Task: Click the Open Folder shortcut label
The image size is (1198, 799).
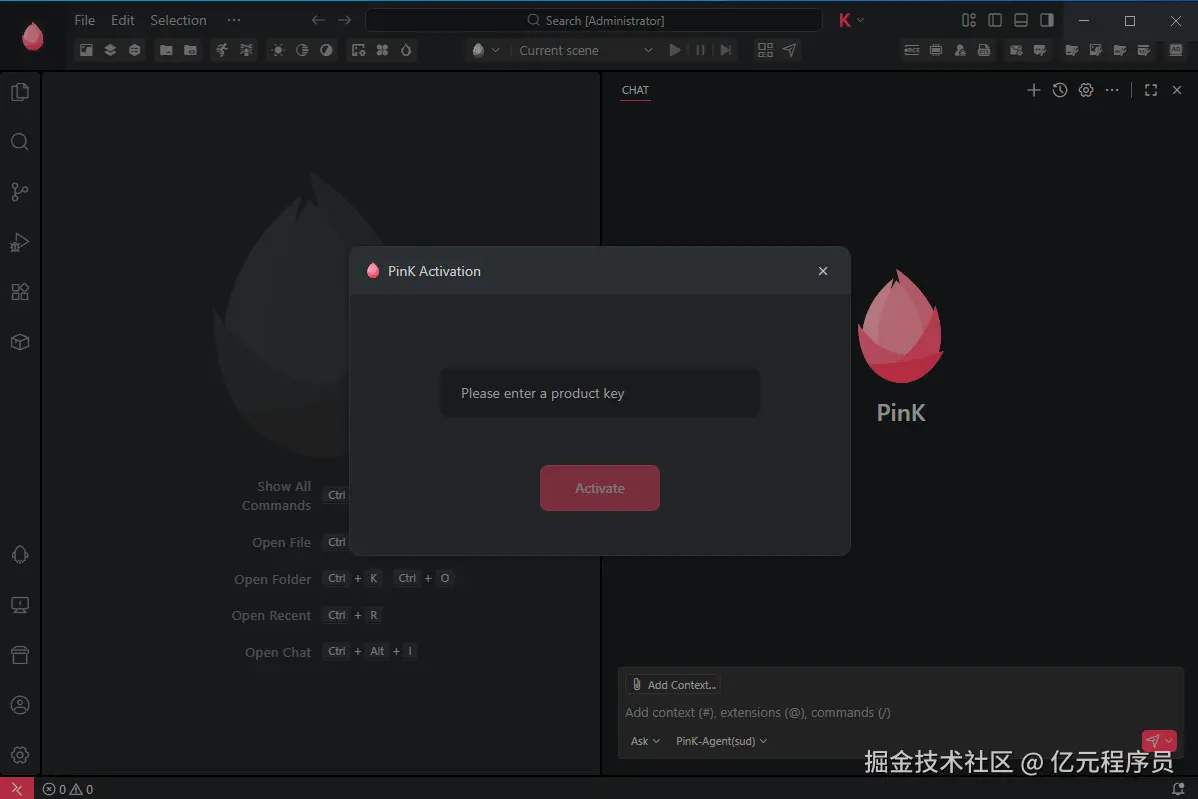Action: click(x=273, y=579)
